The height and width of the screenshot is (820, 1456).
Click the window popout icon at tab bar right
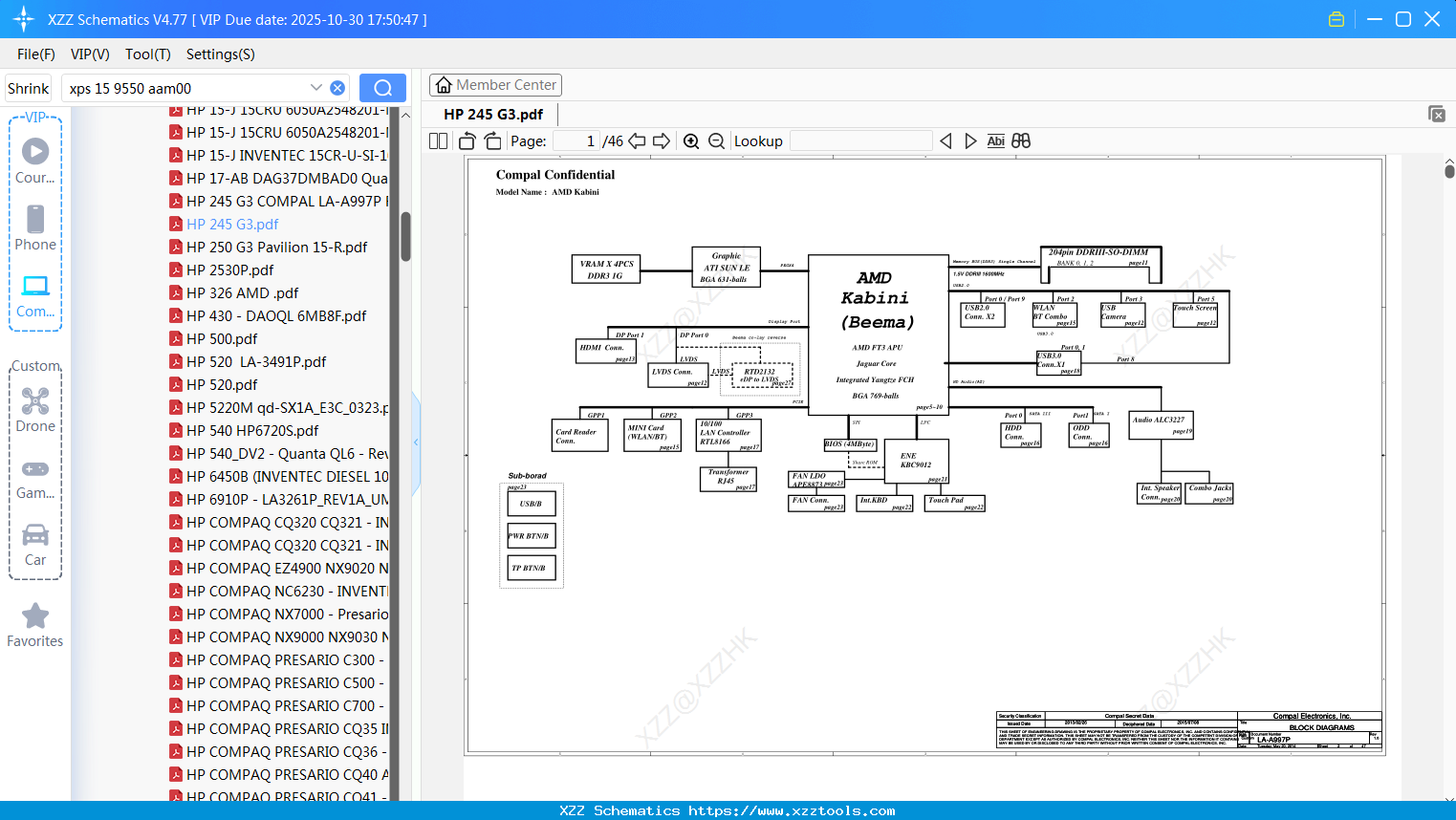1437,114
